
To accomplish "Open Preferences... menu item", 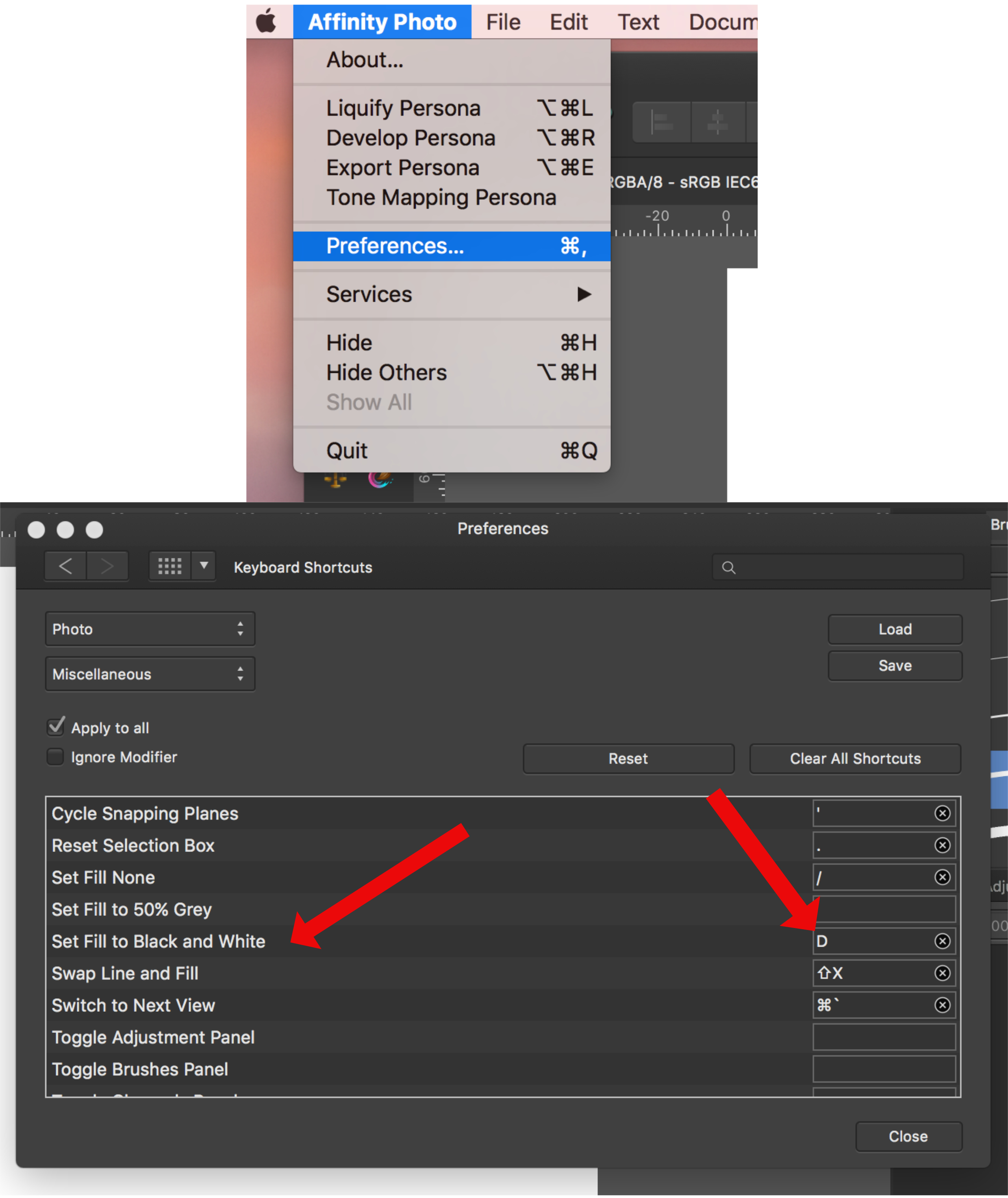I will coord(452,246).
